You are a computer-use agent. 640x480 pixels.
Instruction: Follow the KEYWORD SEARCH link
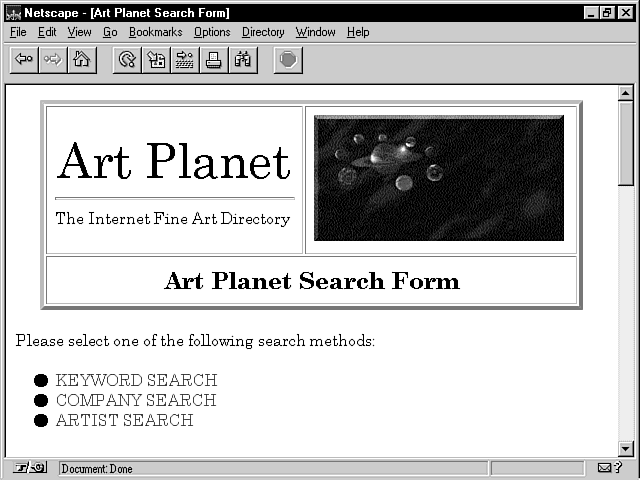pyautogui.click(x=136, y=380)
